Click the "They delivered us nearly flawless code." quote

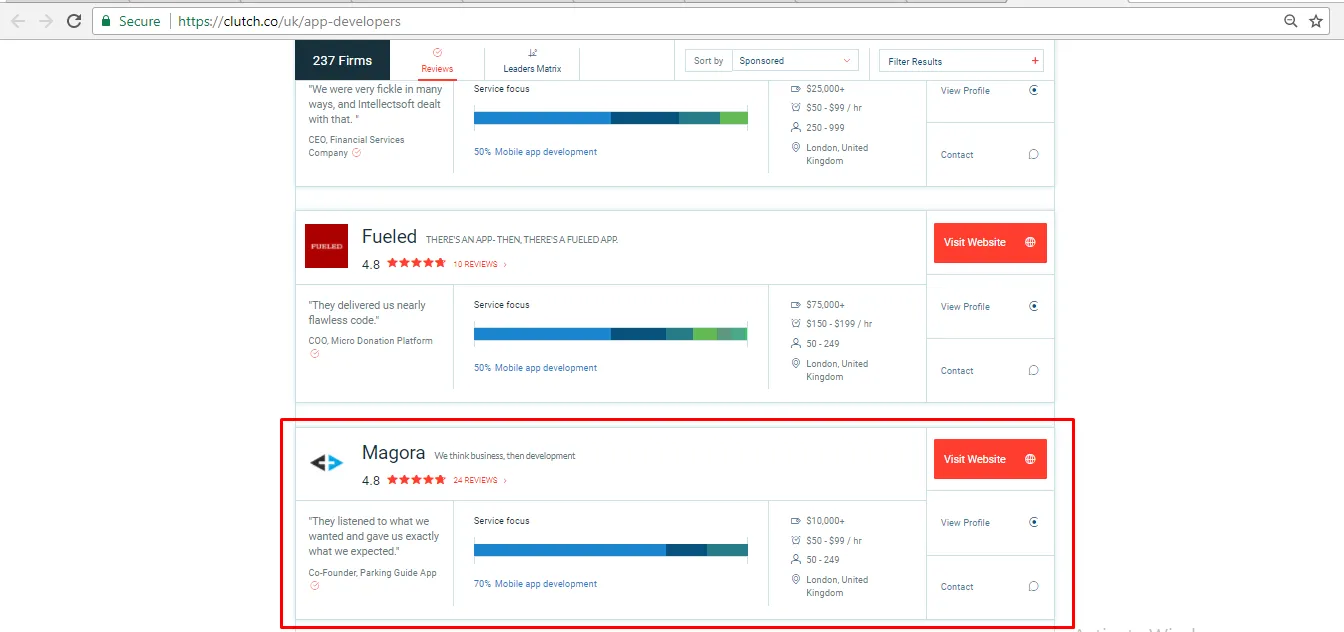(x=367, y=313)
